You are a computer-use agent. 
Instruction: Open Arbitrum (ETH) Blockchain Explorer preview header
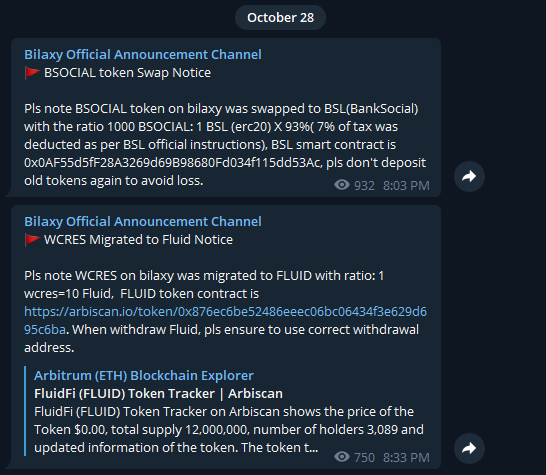point(143,375)
